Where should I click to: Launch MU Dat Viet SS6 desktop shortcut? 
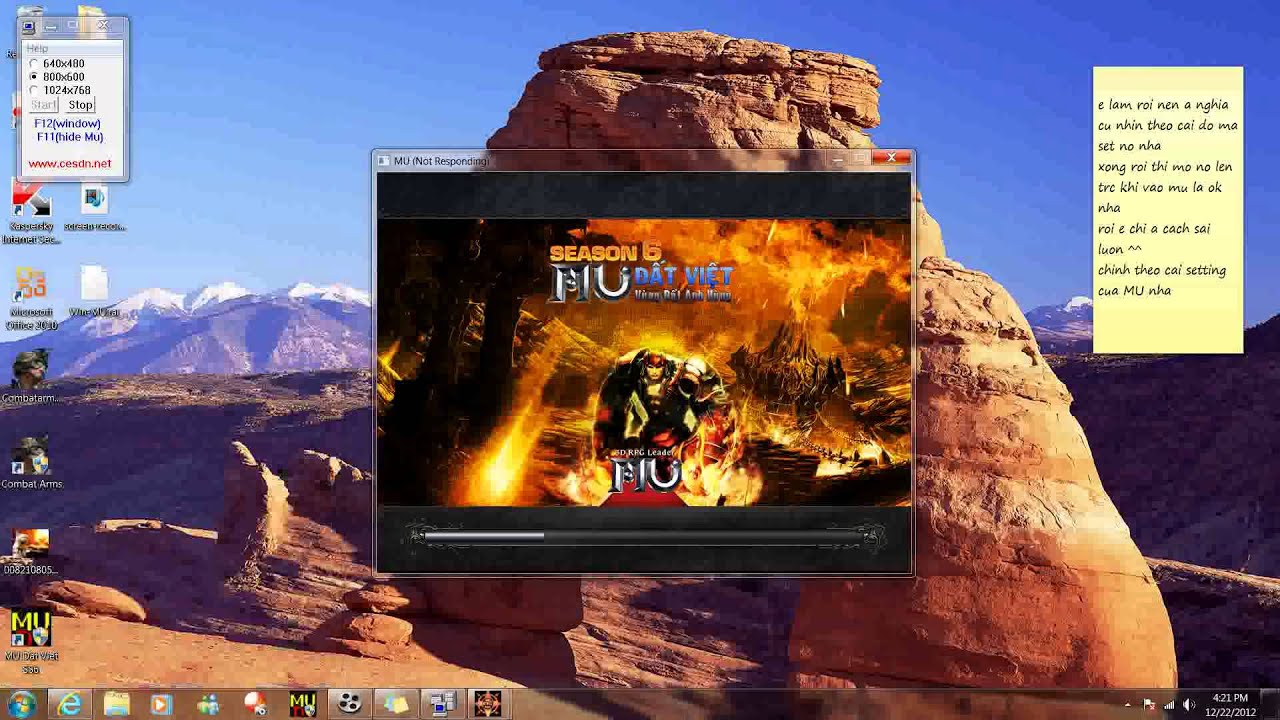(x=31, y=640)
